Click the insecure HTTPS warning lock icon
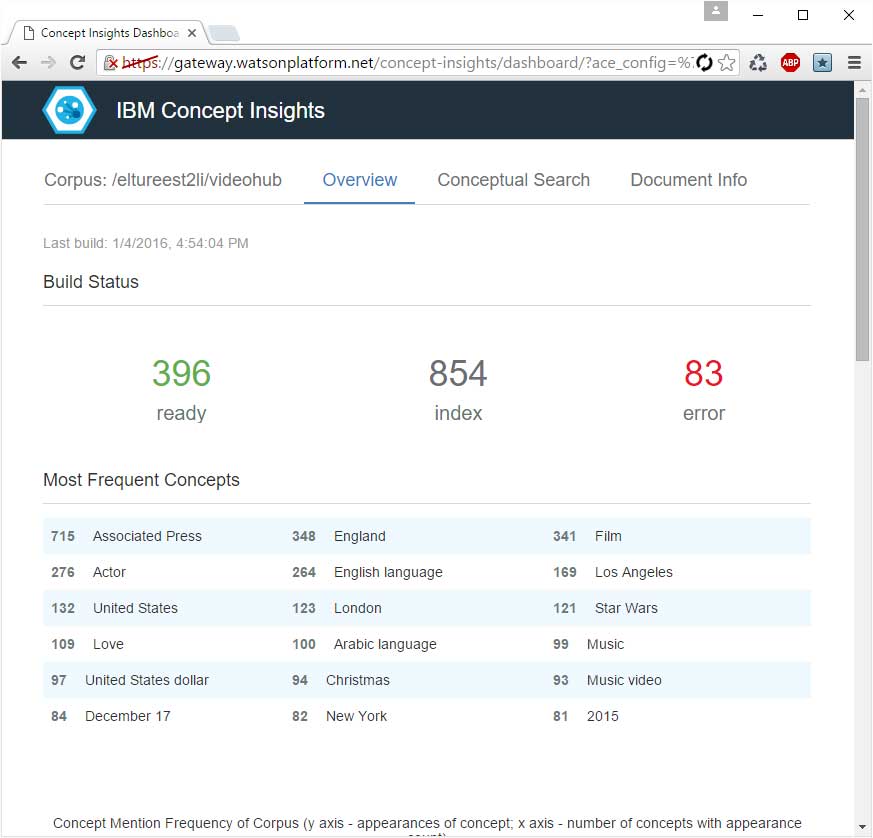The height and width of the screenshot is (838, 873). point(111,62)
